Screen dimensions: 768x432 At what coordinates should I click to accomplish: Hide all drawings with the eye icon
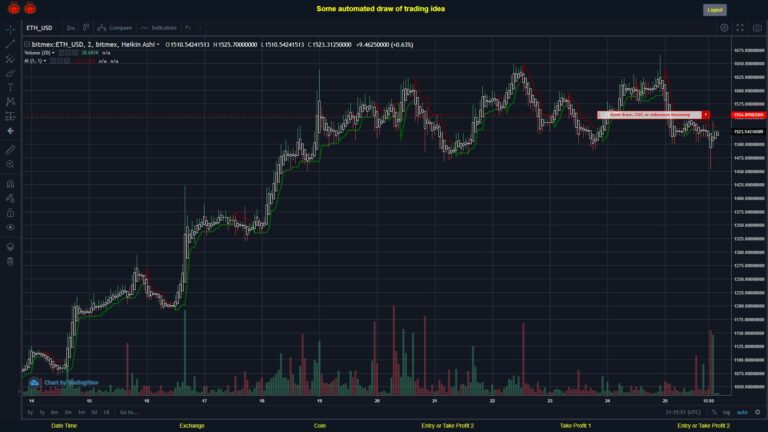coord(10,227)
